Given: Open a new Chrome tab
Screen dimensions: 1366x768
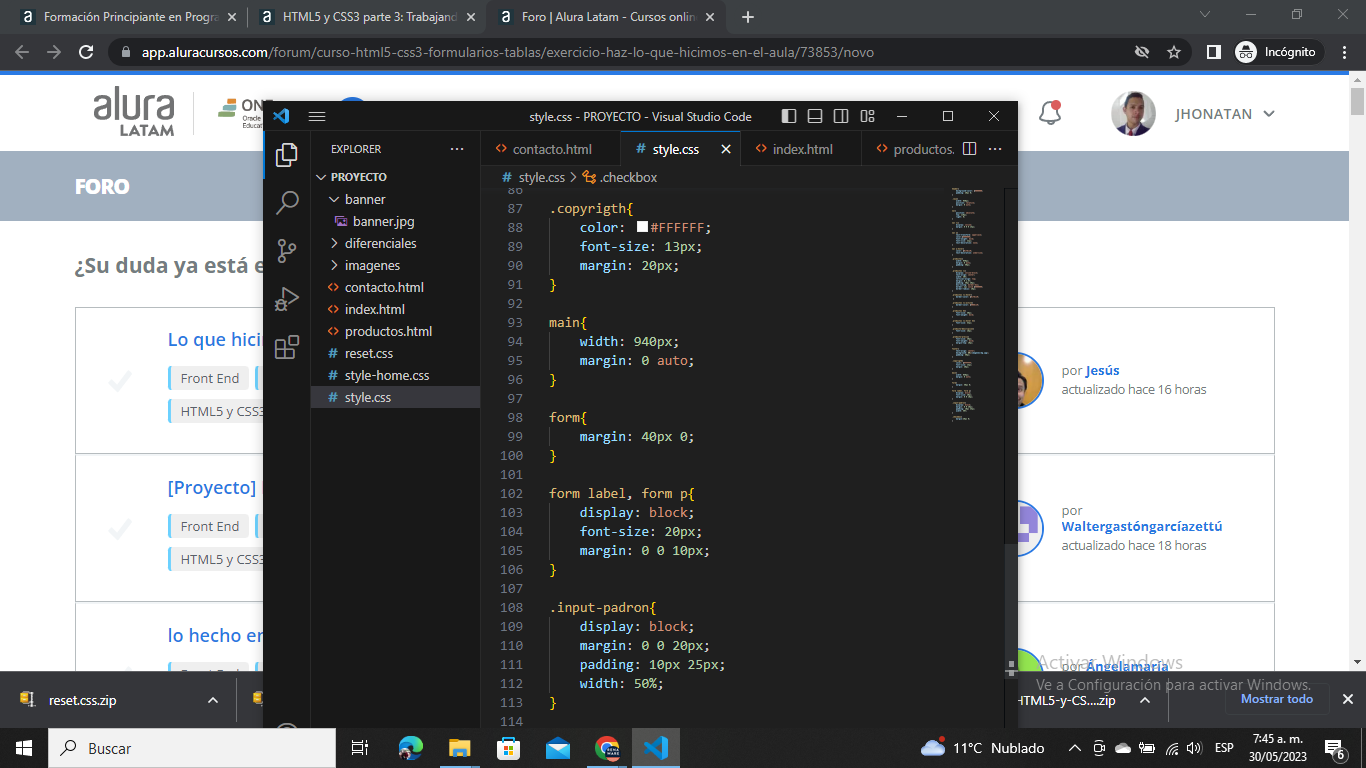Looking at the screenshot, I should pos(748,17).
